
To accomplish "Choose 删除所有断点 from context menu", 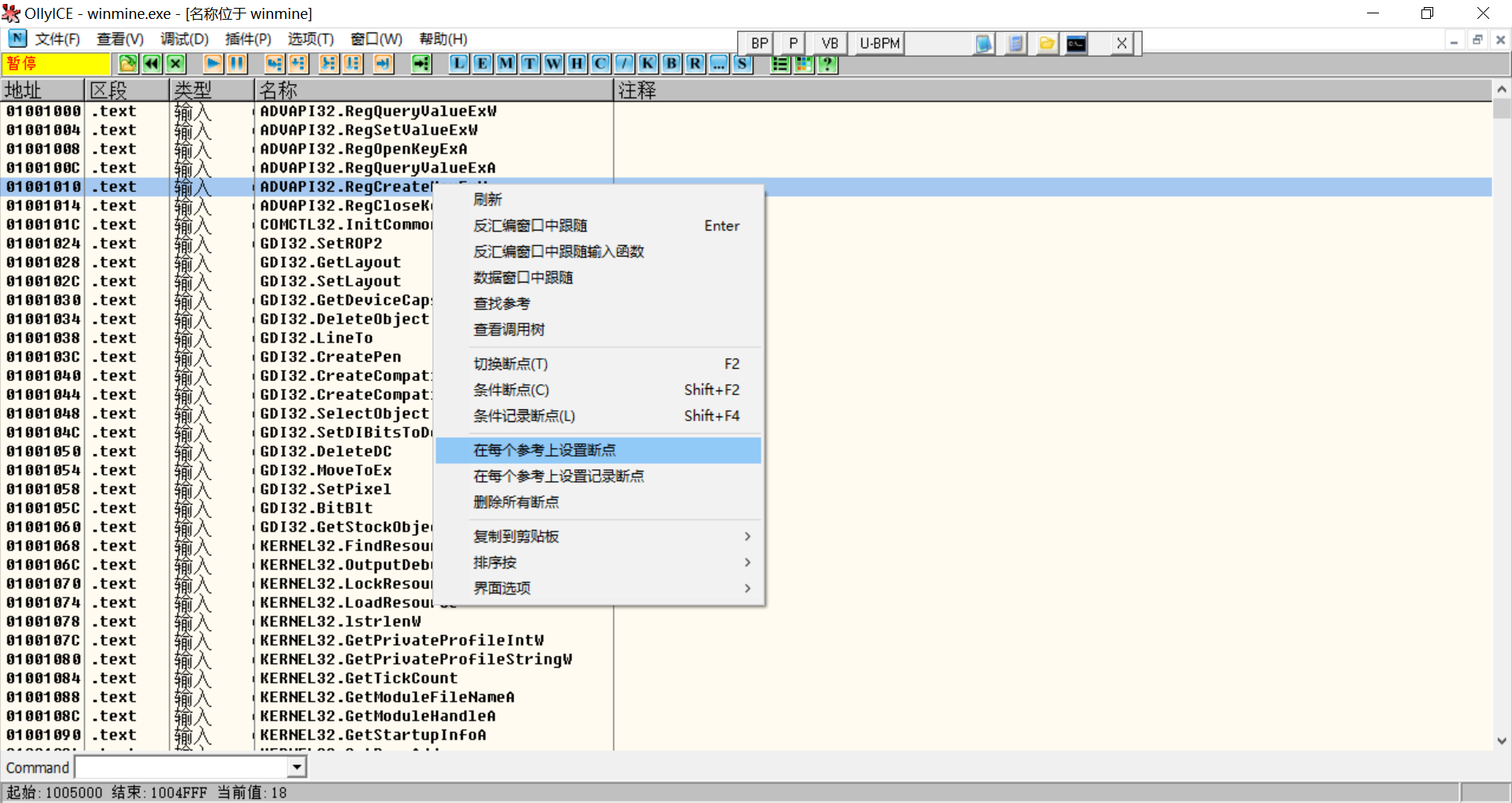I will [599, 502].
